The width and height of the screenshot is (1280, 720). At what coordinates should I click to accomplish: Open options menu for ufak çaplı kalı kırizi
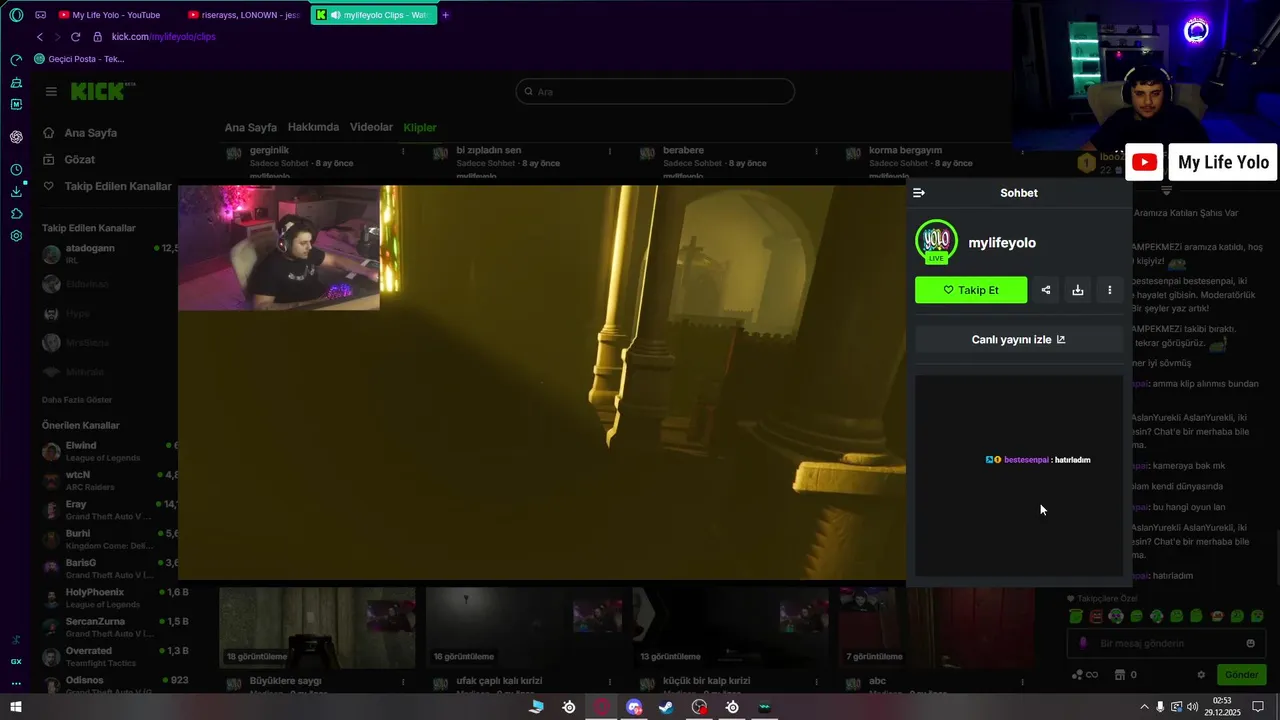610,683
